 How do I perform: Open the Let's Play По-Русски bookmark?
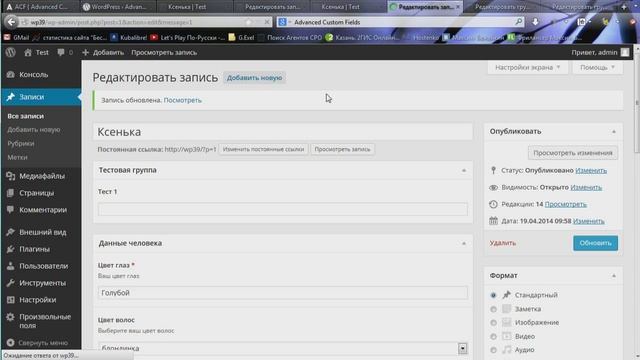[x=188, y=38]
